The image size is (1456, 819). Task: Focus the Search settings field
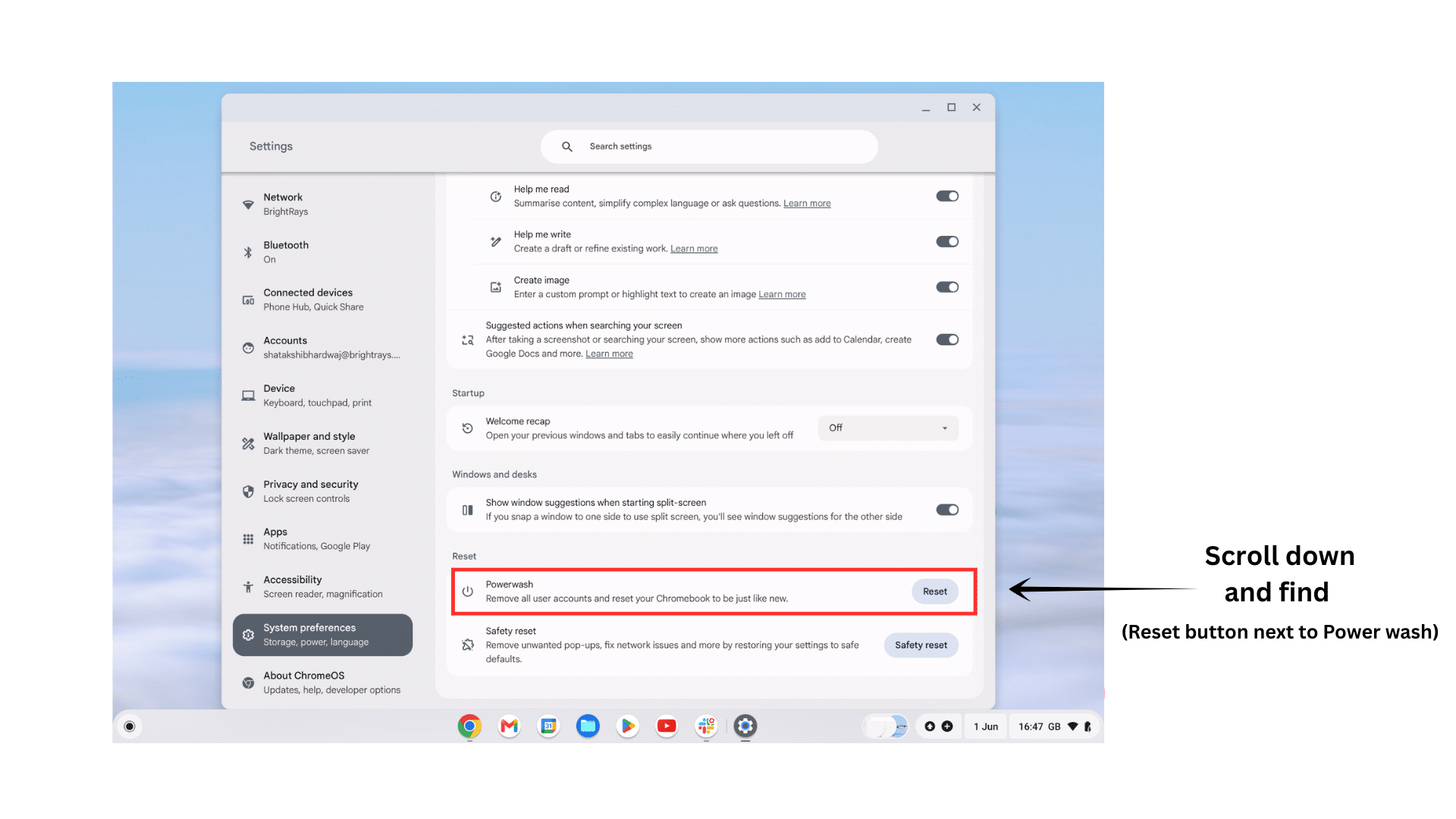coord(709,146)
